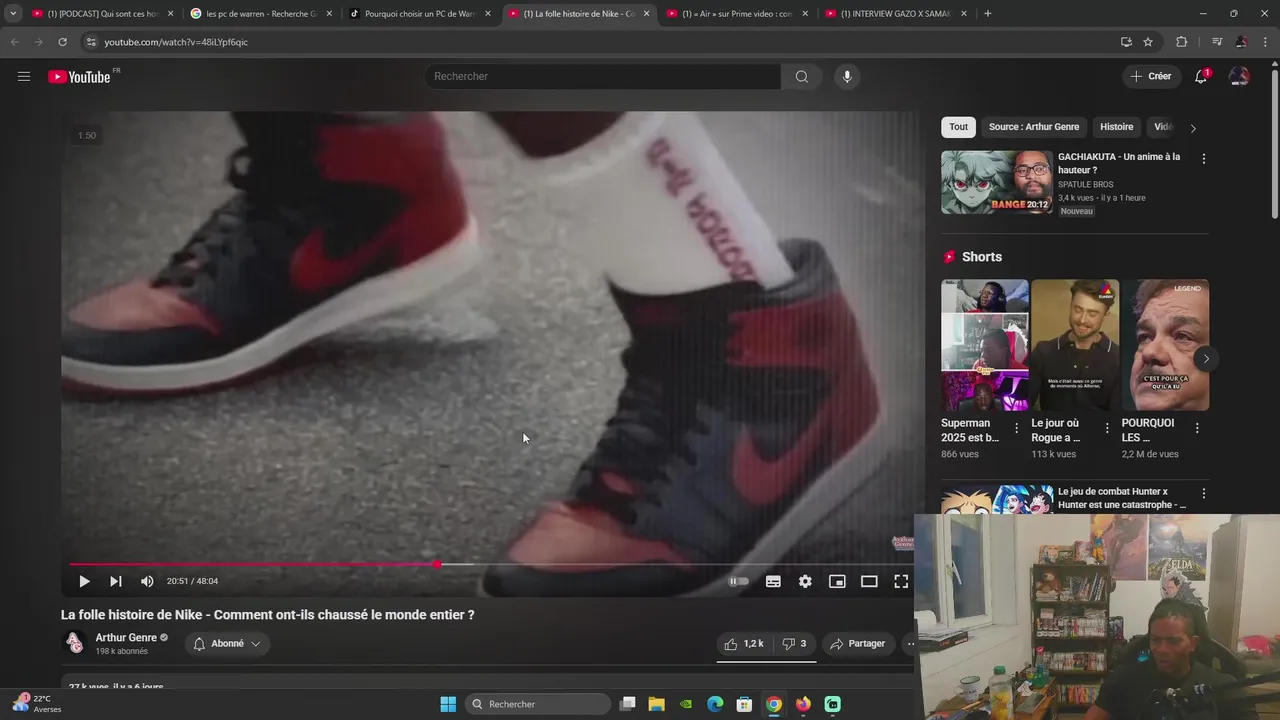Show more filter chips with arrow
This screenshot has width=1280, height=720.
click(1192, 128)
